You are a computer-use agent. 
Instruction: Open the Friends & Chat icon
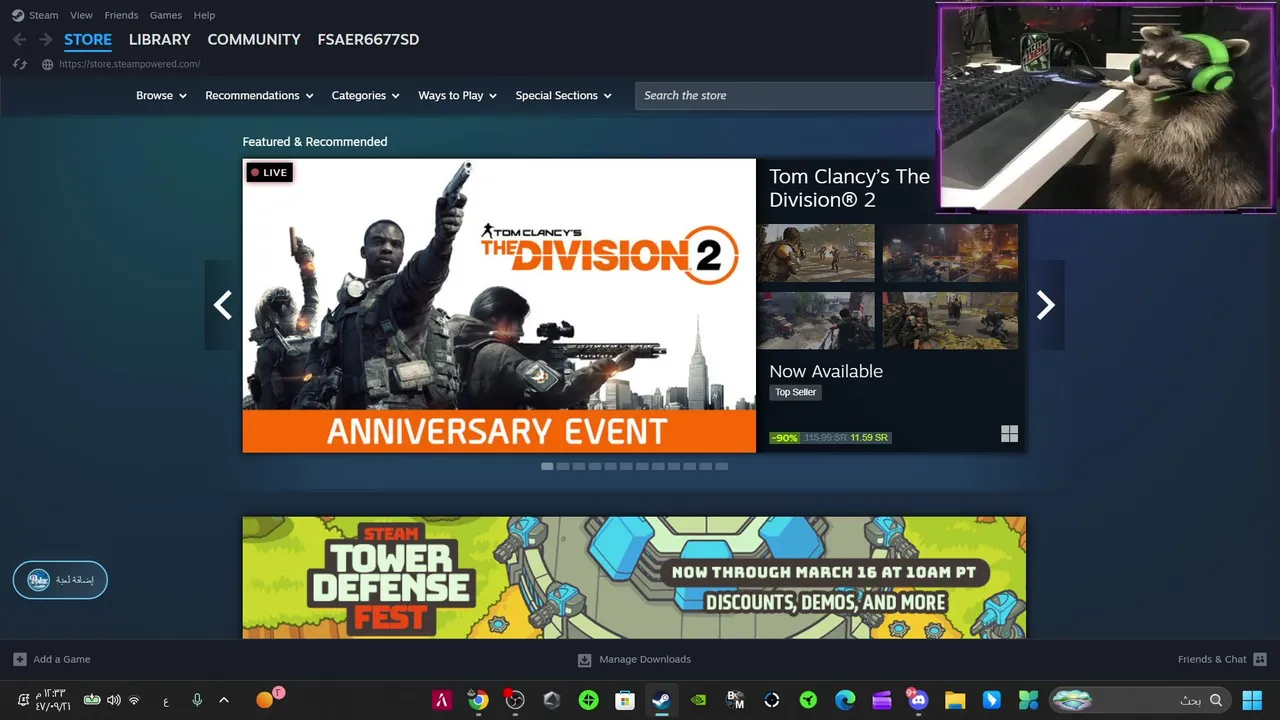point(1260,659)
